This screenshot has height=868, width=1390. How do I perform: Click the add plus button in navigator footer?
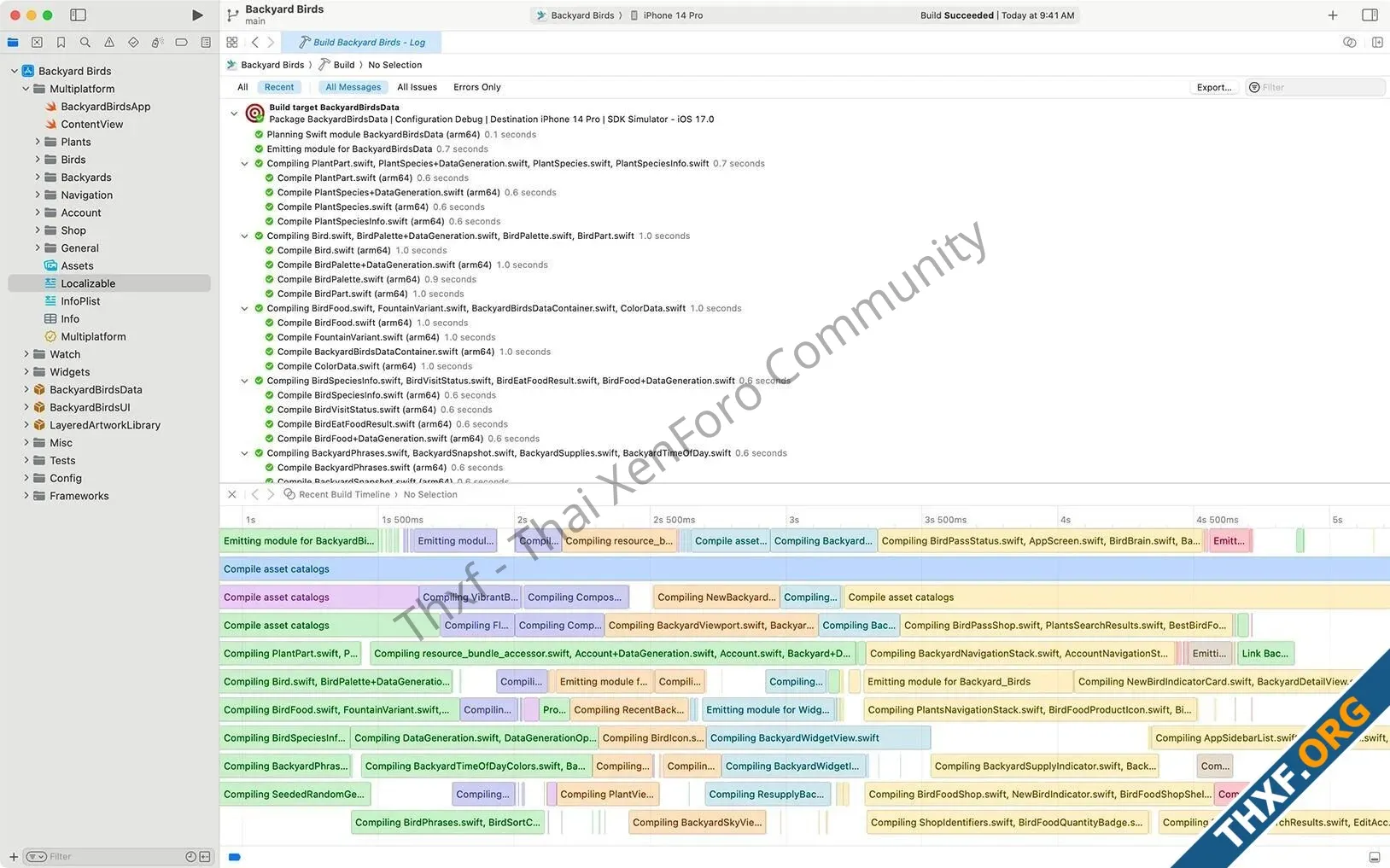14,856
